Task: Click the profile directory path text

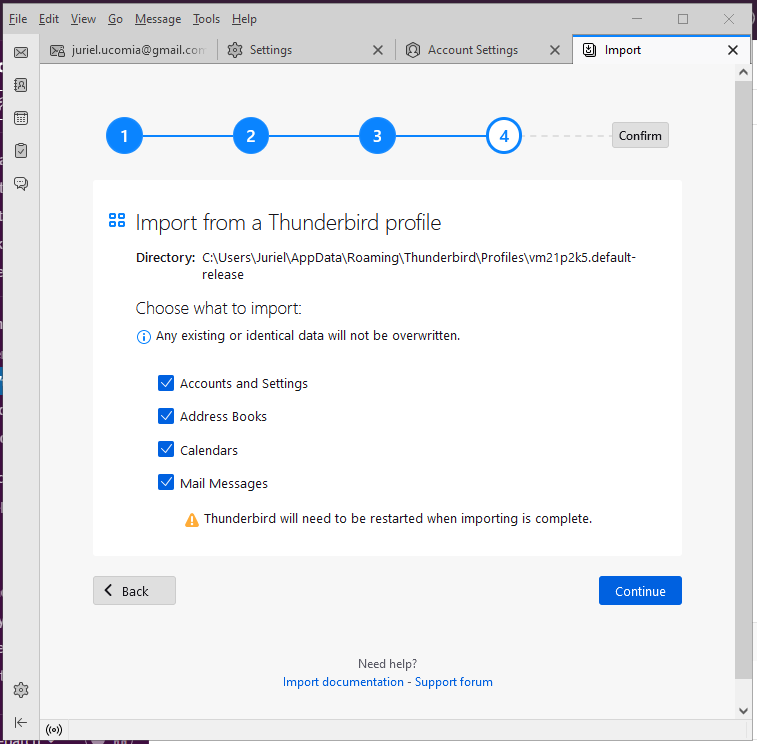Action: click(x=419, y=266)
